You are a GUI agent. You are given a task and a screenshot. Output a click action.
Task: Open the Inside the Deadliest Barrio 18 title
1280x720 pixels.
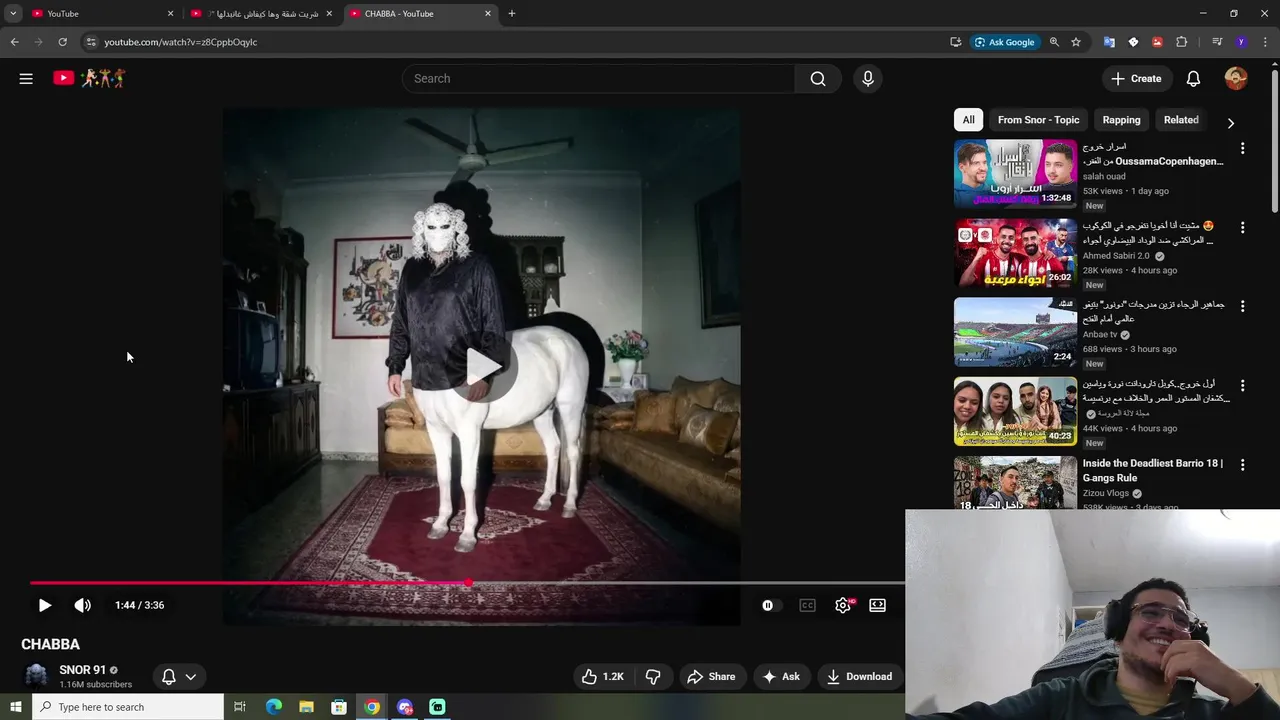click(x=1152, y=471)
